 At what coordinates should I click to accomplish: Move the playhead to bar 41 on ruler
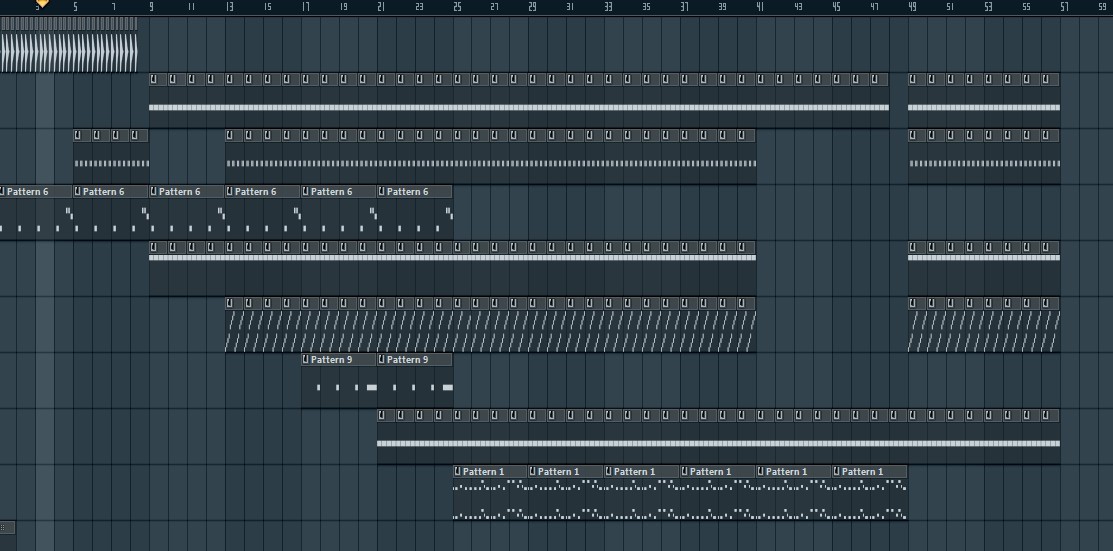click(760, 7)
